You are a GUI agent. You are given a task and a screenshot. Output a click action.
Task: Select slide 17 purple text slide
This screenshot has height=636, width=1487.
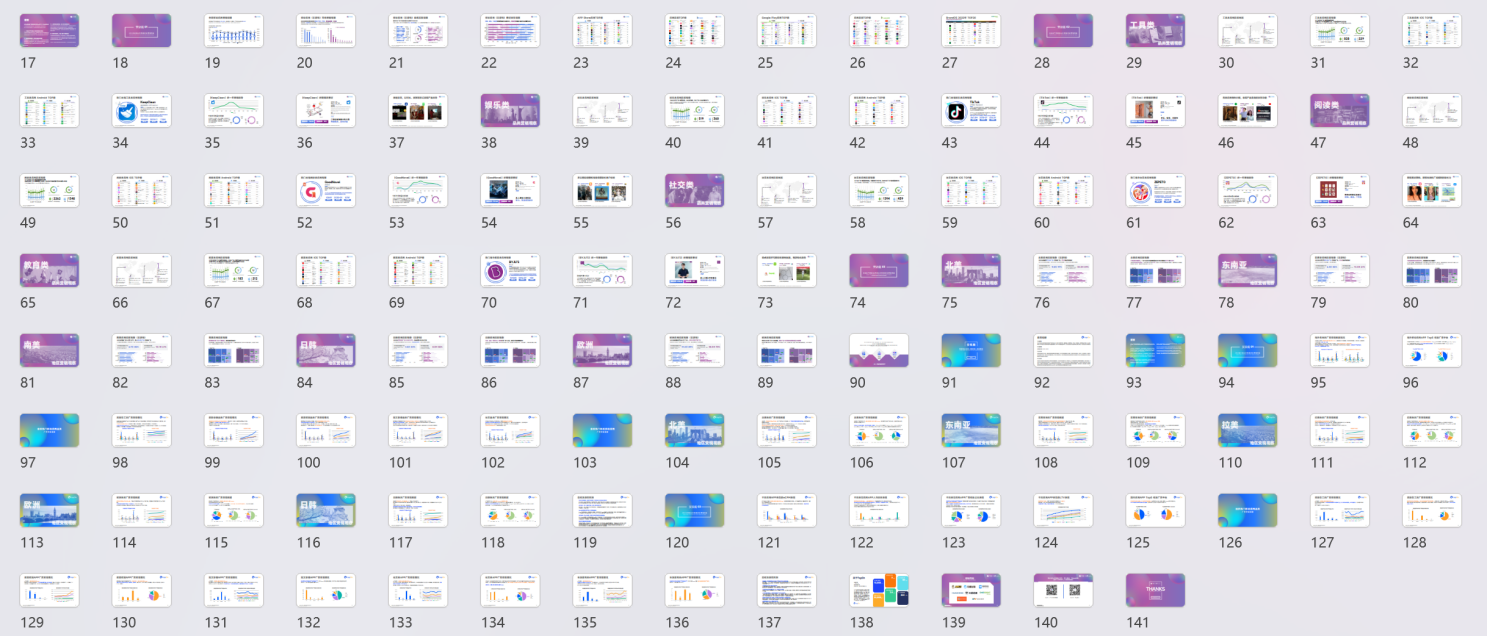click(49, 31)
